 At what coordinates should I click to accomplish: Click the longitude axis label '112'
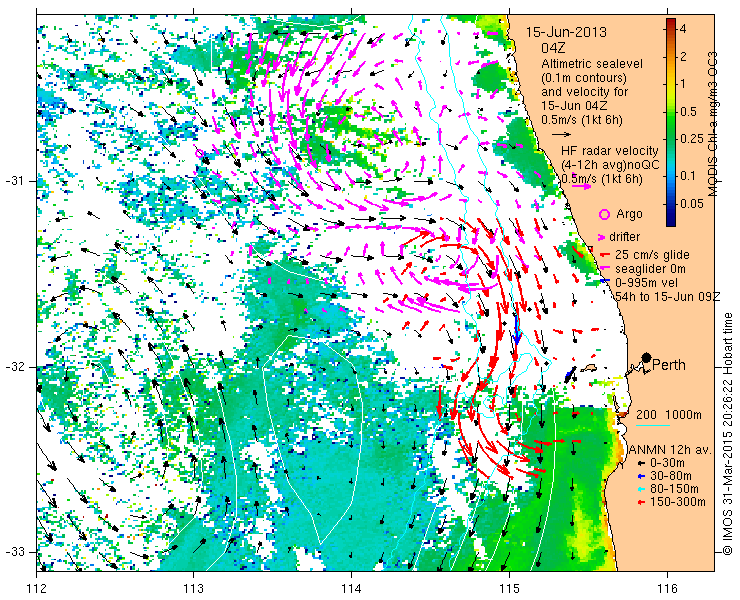point(36,589)
